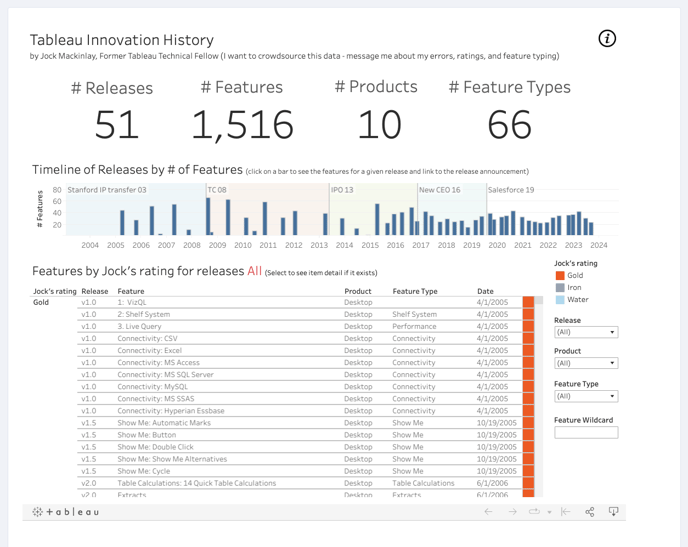Select the Gold color legend swatch

pos(560,275)
